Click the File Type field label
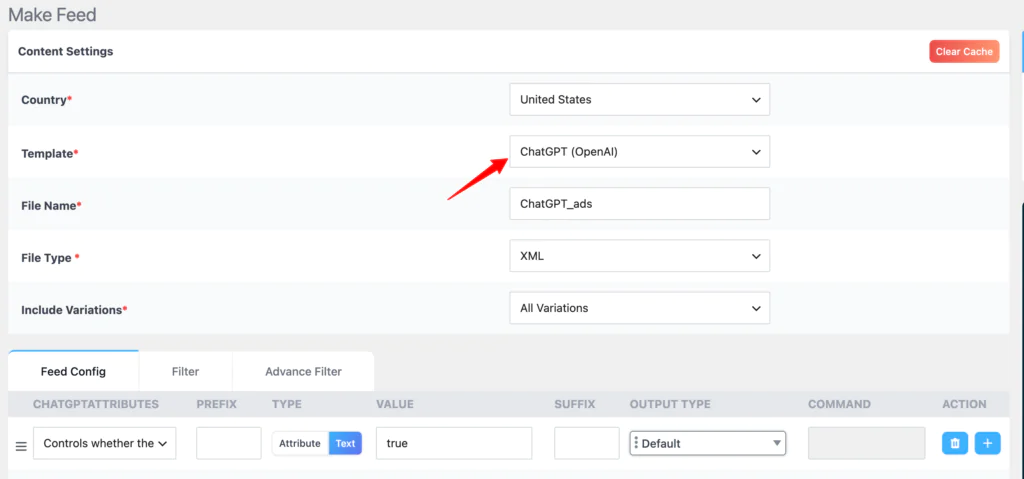This screenshot has height=479, width=1024. click(x=50, y=257)
